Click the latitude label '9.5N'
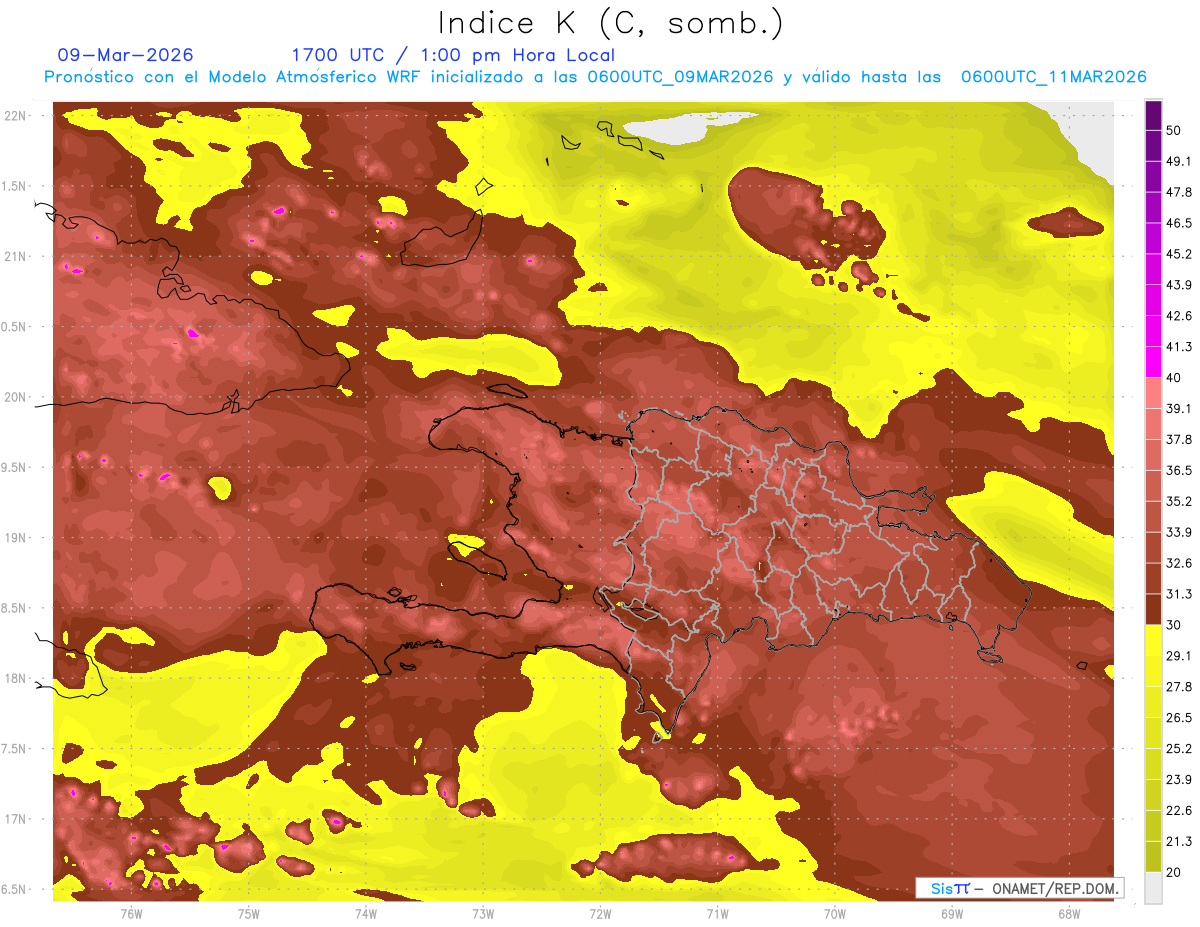 (x=15, y=468)
